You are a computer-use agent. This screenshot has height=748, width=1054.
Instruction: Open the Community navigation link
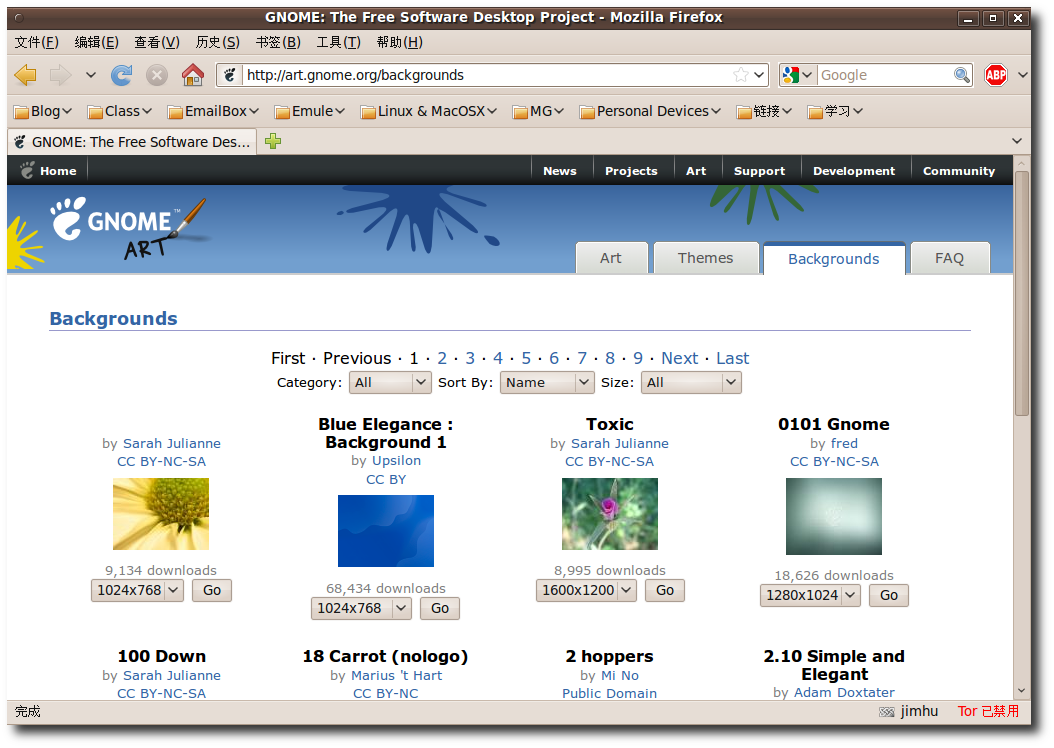click(959, 171)
